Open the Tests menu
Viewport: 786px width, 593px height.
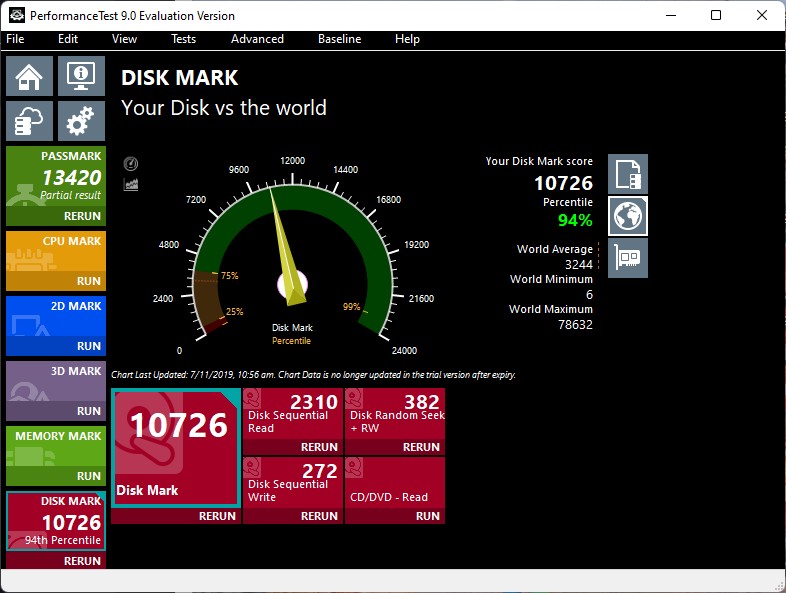tap(183, 39)
